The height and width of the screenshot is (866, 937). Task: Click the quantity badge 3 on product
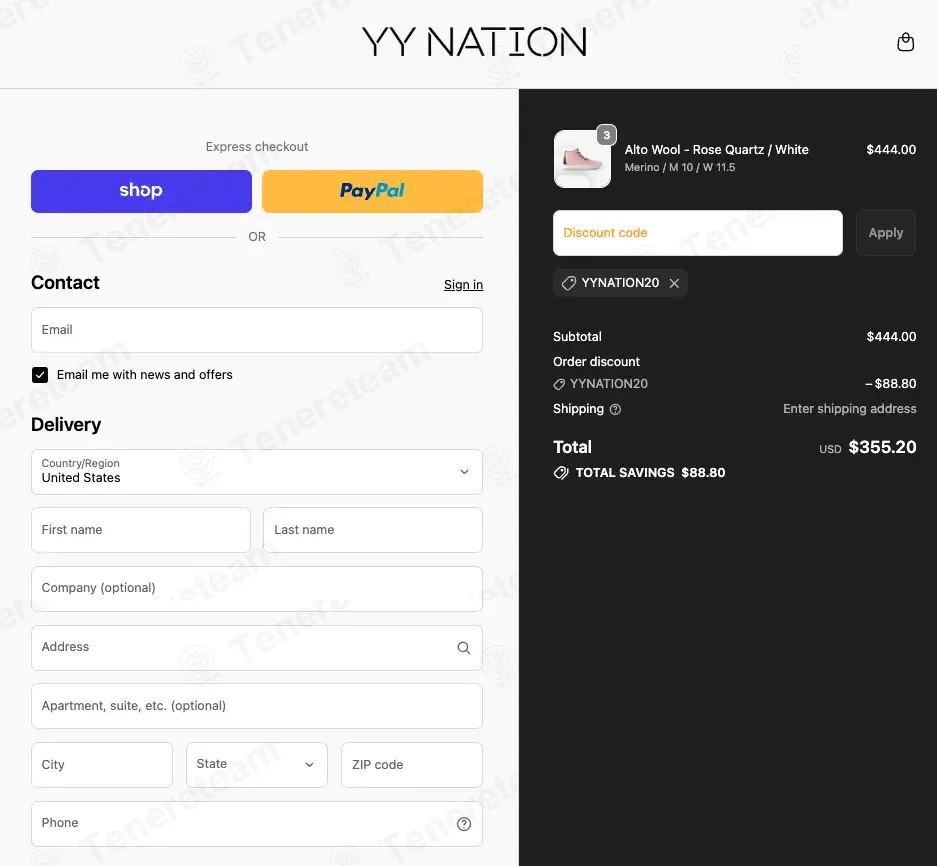tap(607, 135)
